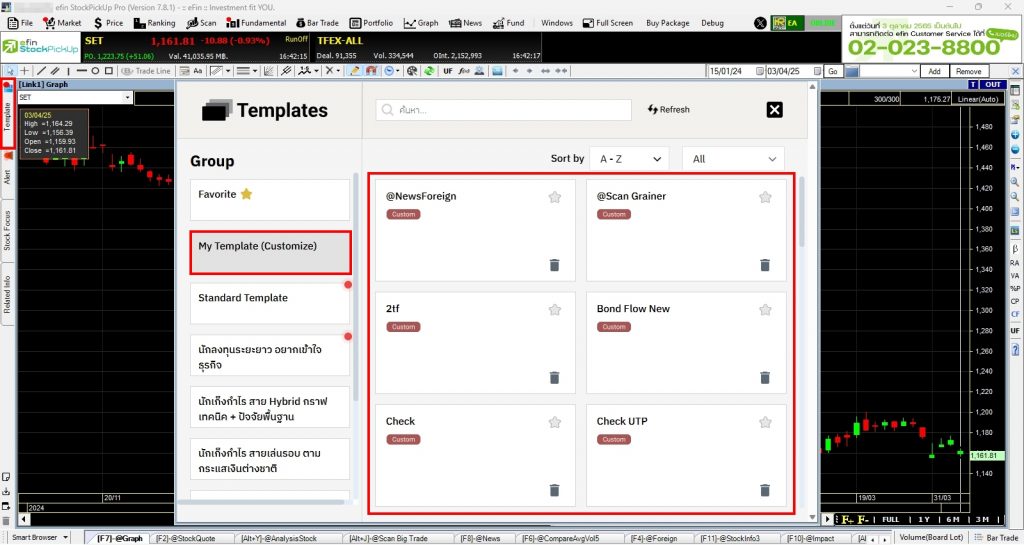Click the Go button next to dates
This screenshot has width=1024, height=545.
833,71
